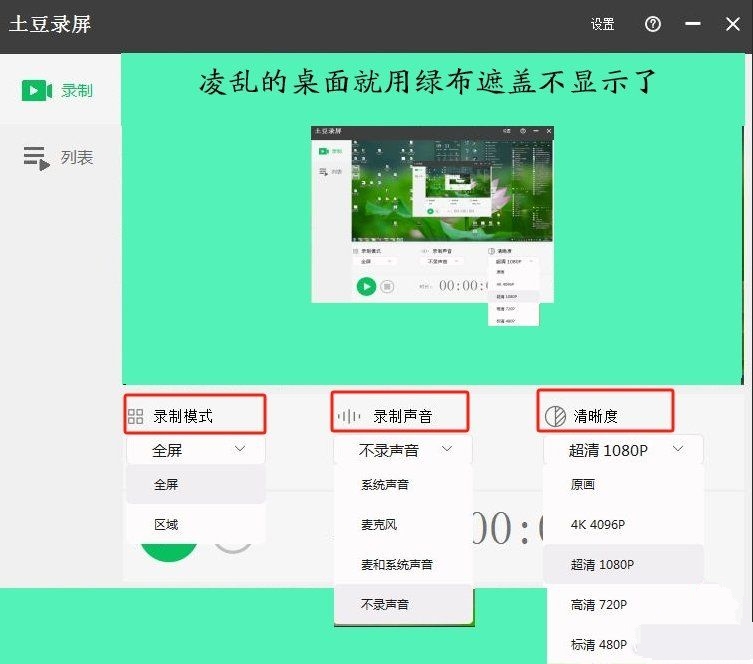Minimize the 土豆录屏 window
The image size is (753, 664).
click(692, 24)
